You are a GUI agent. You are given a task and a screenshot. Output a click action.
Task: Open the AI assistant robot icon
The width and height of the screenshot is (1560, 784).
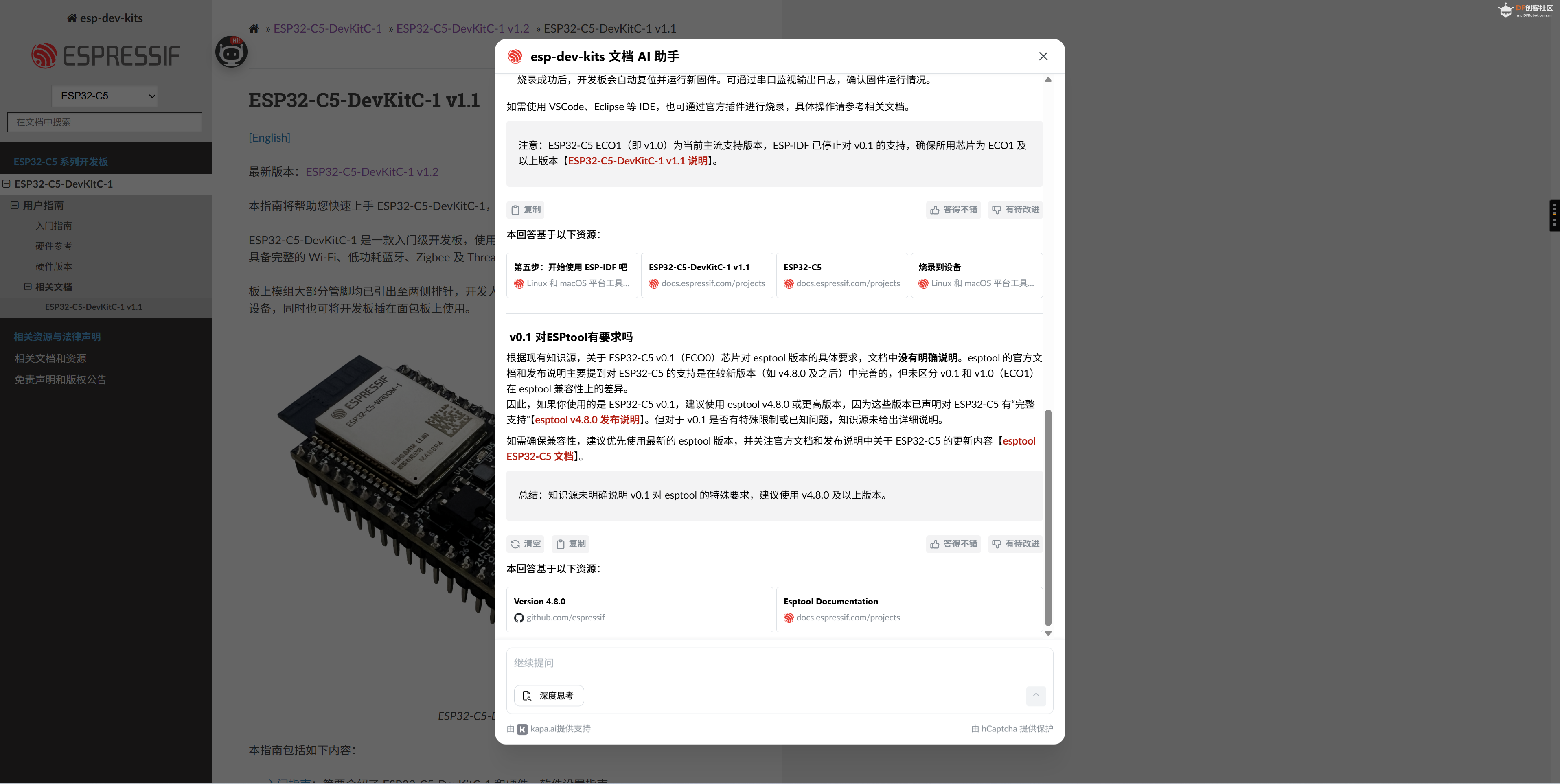[231, 52]
